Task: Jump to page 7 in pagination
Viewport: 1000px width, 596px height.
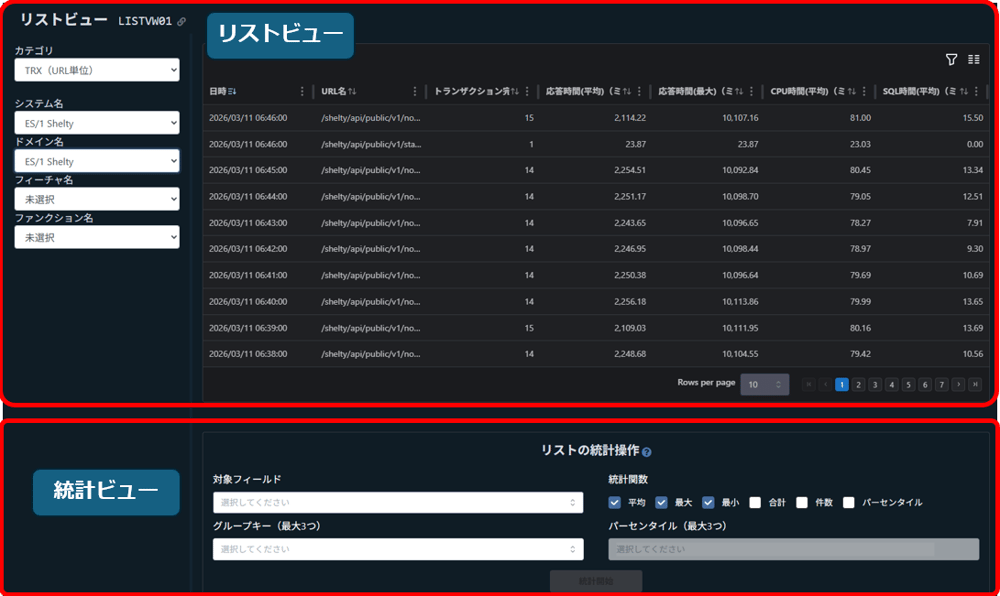Action: point(941,384)
